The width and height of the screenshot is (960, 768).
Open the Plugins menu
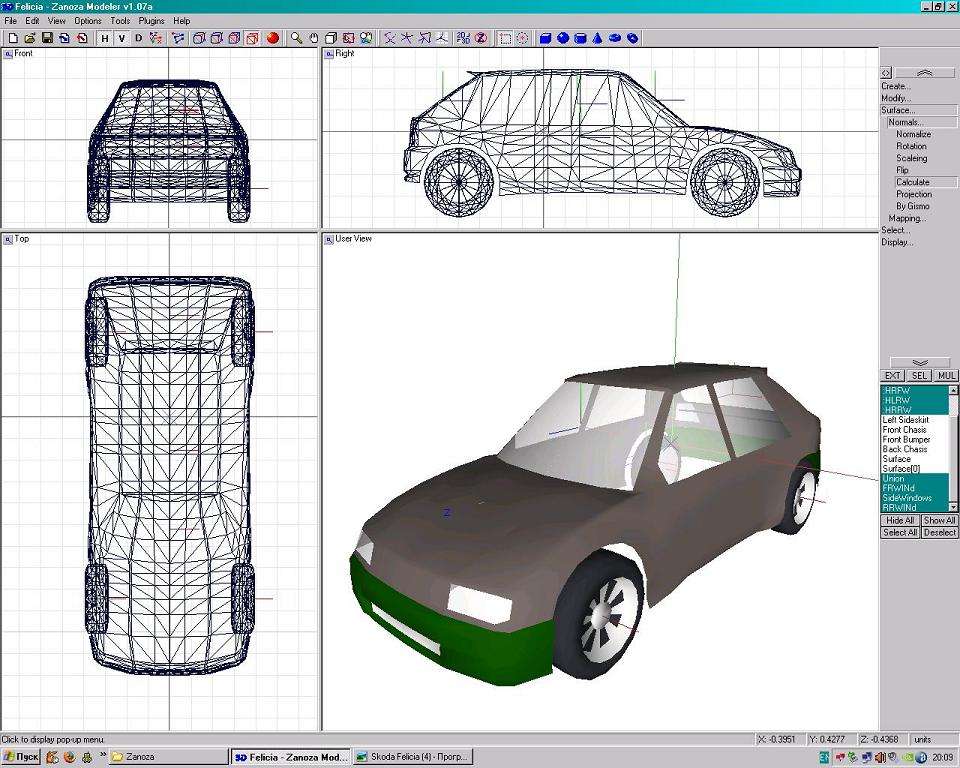(x=151, y=20)
